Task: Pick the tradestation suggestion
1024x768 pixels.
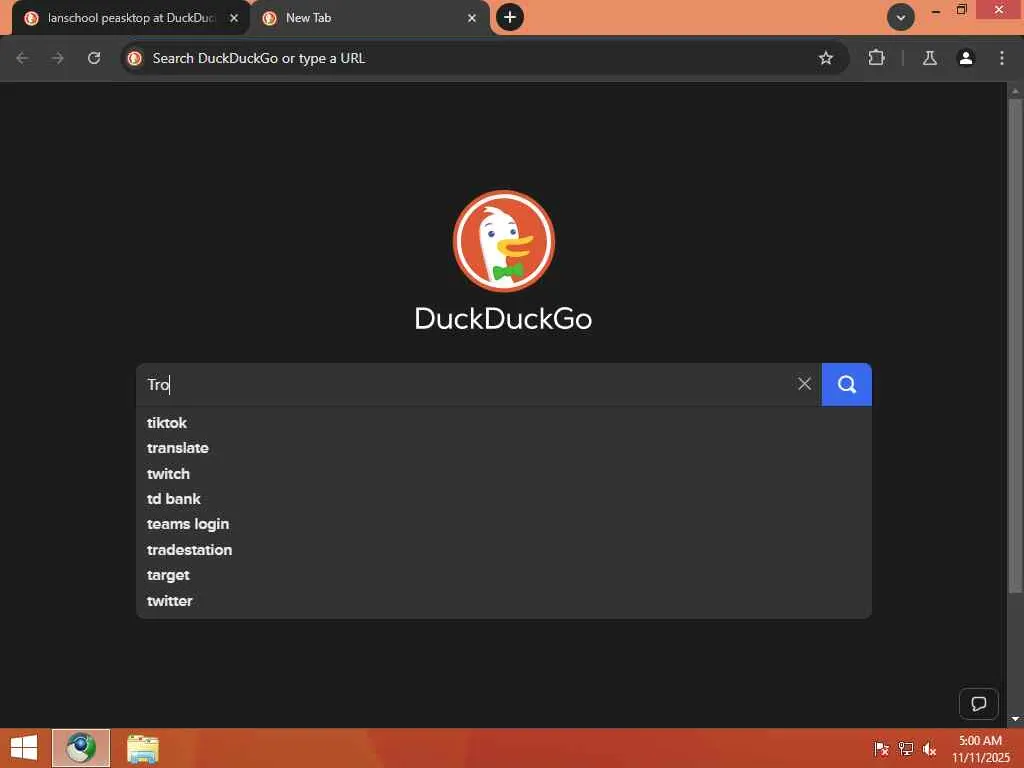Action: tap(504, 550)
